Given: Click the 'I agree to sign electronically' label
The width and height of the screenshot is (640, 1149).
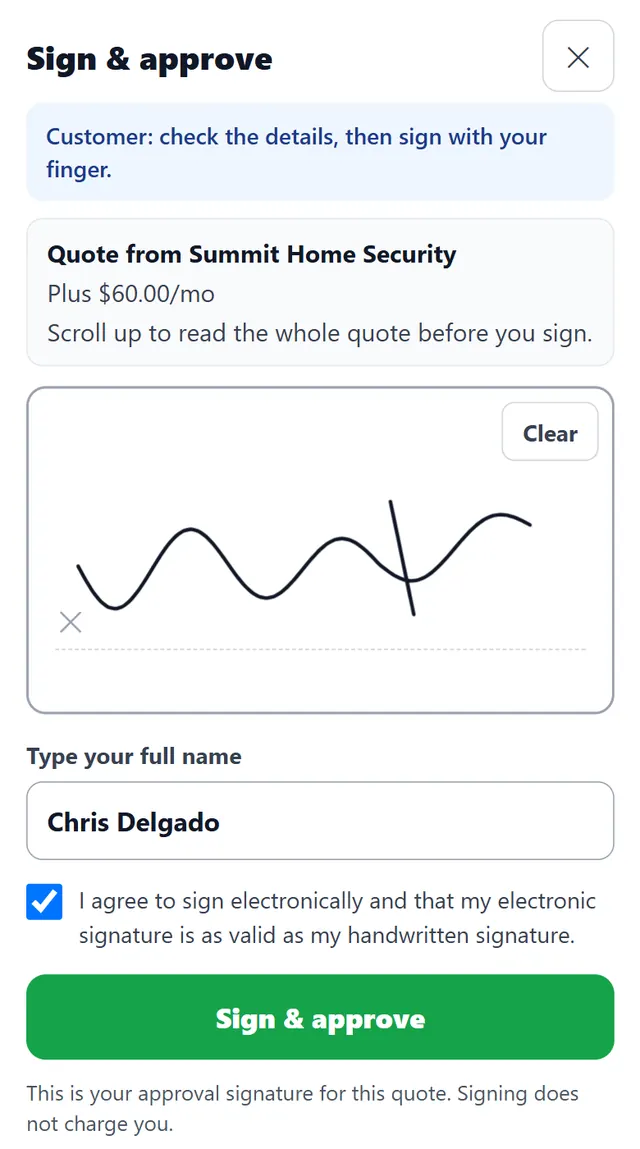Looking at the screenshot, I should tap(337, 917).
